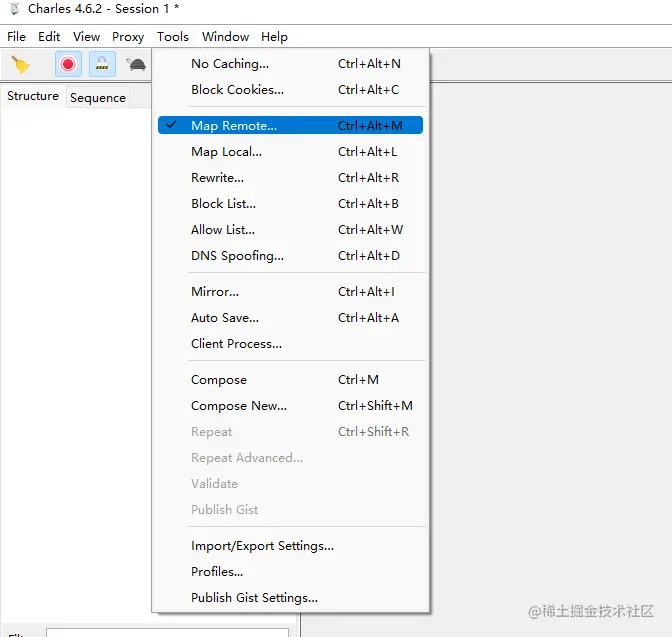672x637 pixels.
Task: Switch to the Sequence tab
Action: point(98,98)
